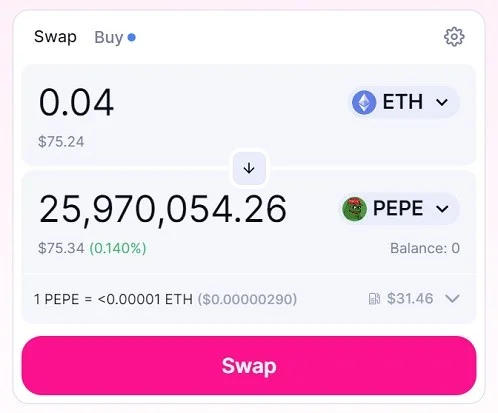
Task: Click the Balance: 0 label
Action: [425, 248]
